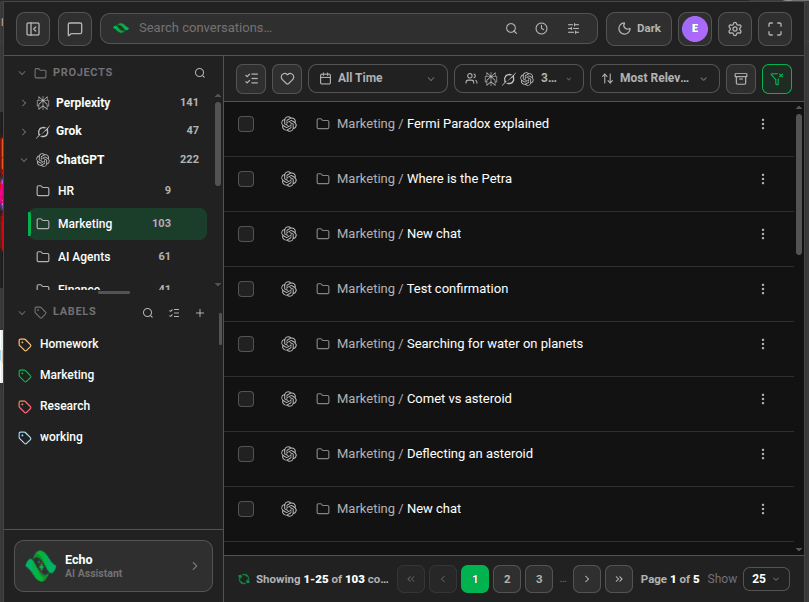Select the AI Agents folder
The height and width of the screenshot is (602, 809).
point(118,256)
